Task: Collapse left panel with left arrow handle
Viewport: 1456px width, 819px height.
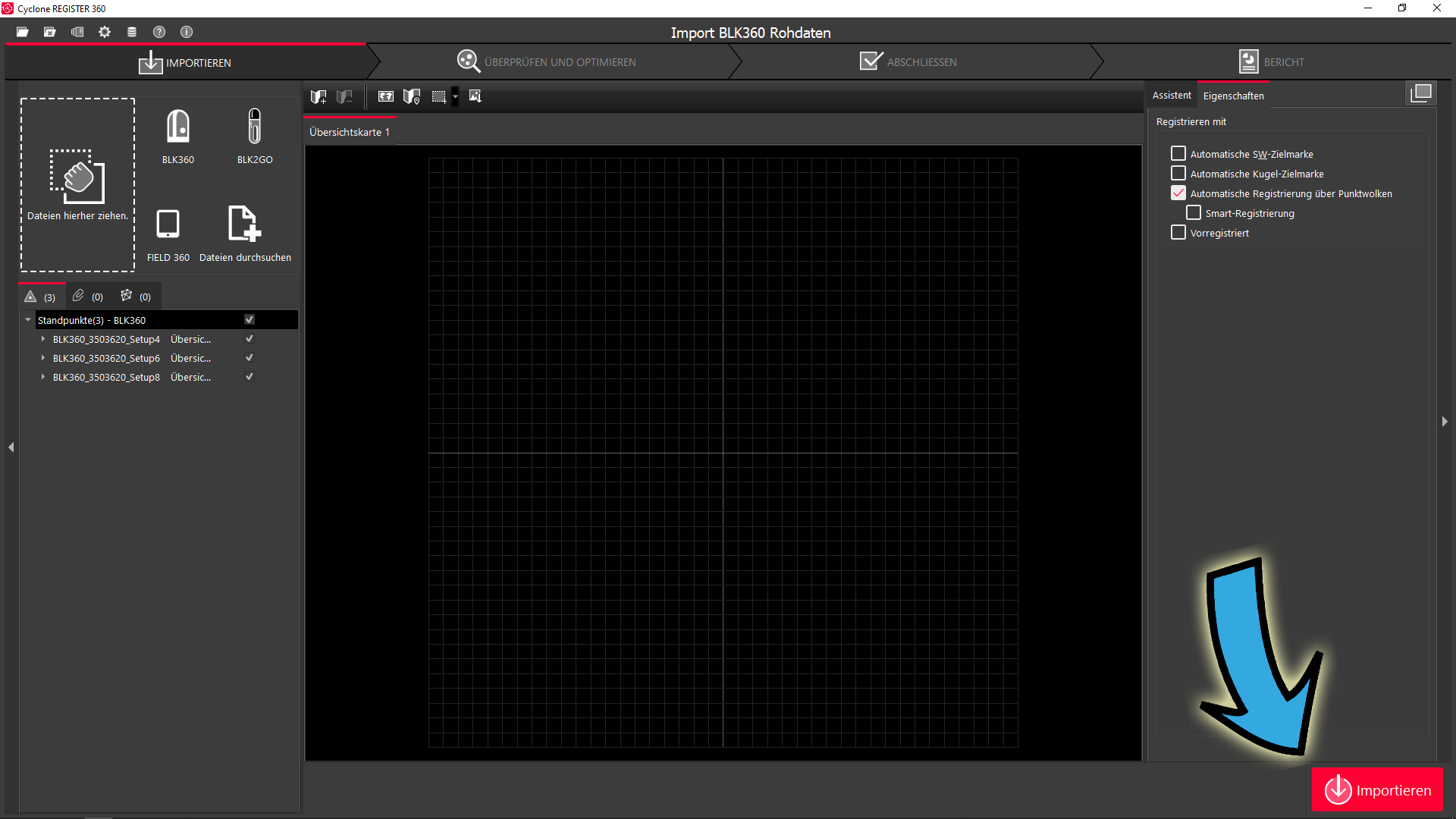Action: click(x=11, y=447)
